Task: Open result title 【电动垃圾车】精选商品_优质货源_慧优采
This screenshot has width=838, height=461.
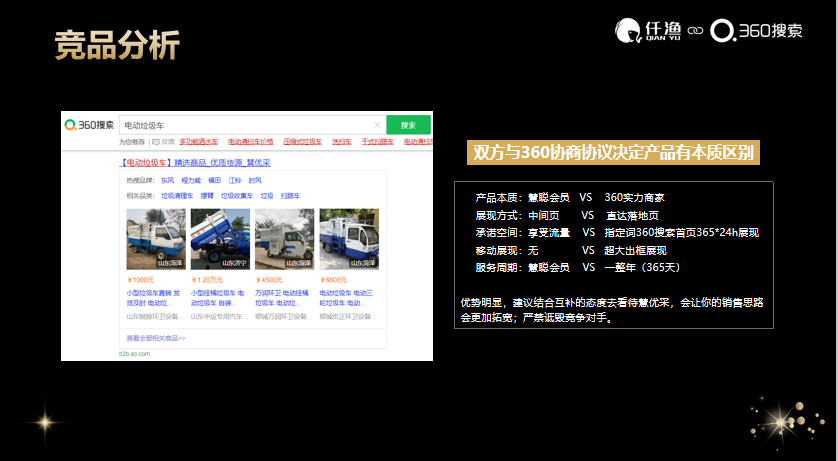Action: [195, 162]
